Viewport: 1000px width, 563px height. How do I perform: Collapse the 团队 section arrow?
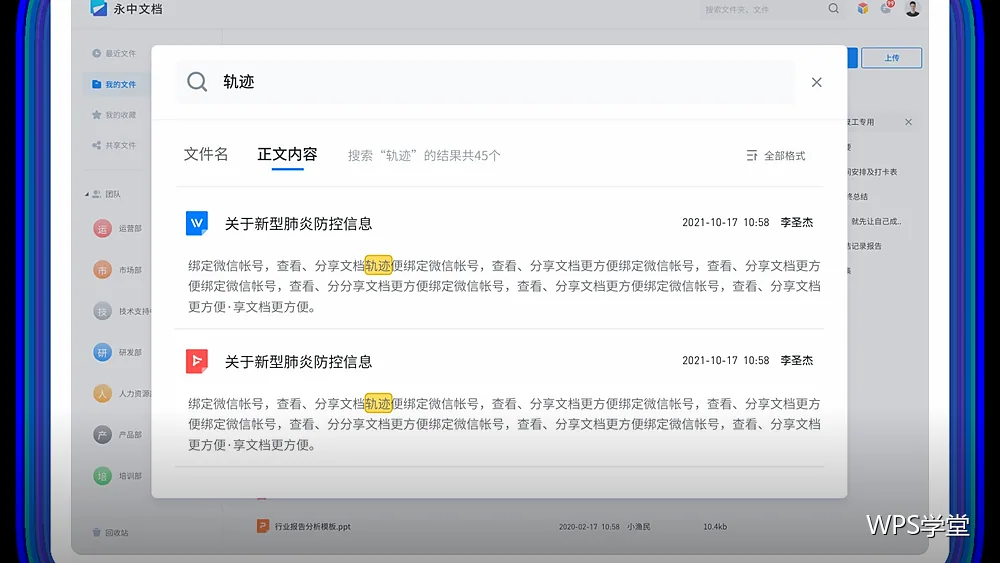click(x=87, y=194)
